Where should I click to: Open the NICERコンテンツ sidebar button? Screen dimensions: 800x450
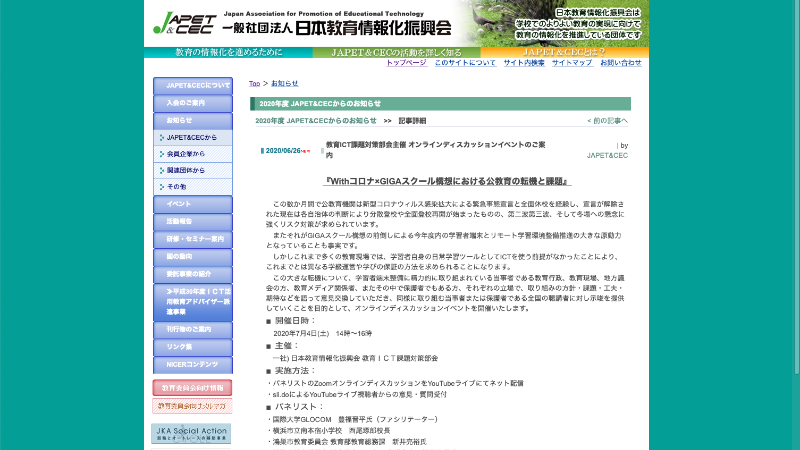[192, 362]
